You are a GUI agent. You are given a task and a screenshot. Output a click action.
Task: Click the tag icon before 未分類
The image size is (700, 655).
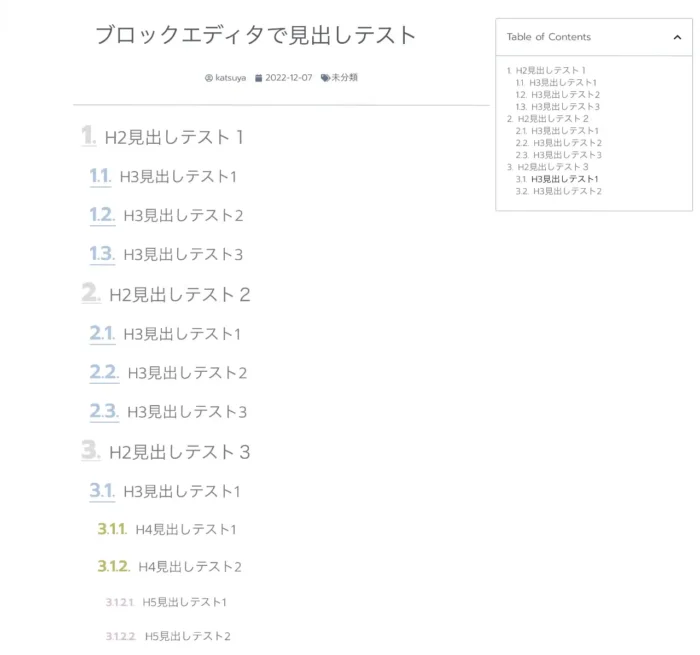pyautogui.click(x=325, y=78)
